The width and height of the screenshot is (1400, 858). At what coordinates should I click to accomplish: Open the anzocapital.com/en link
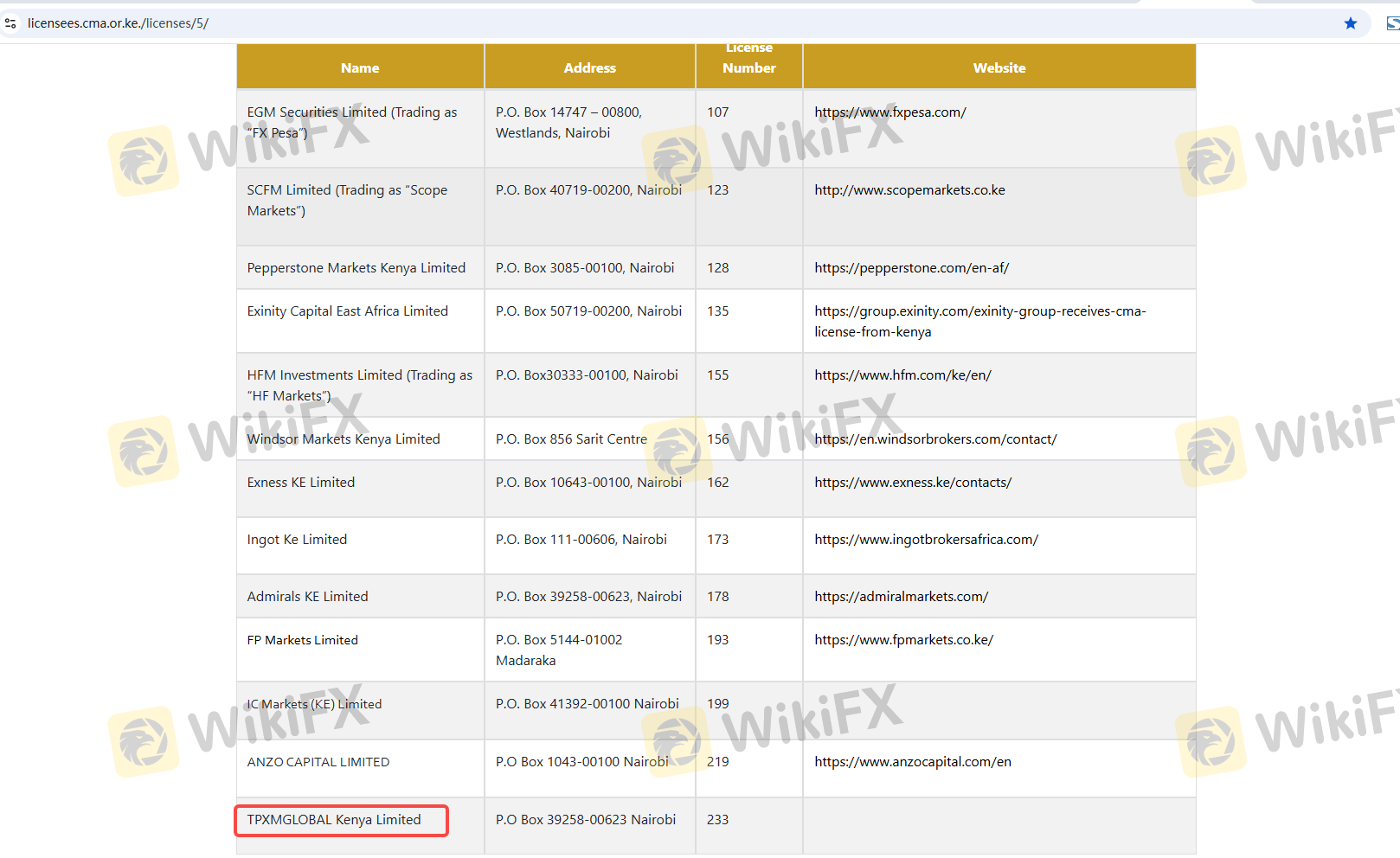(x=913, y=762)
